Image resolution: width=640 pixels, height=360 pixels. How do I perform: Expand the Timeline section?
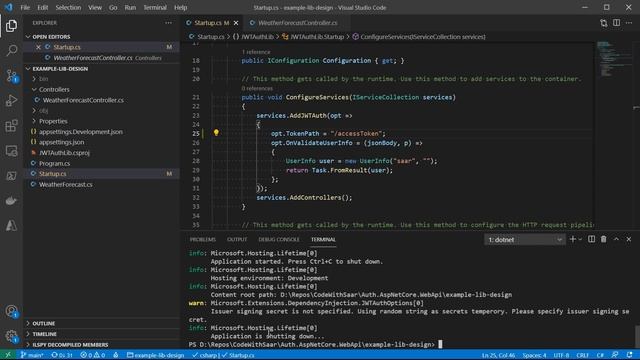click(44, 334)
